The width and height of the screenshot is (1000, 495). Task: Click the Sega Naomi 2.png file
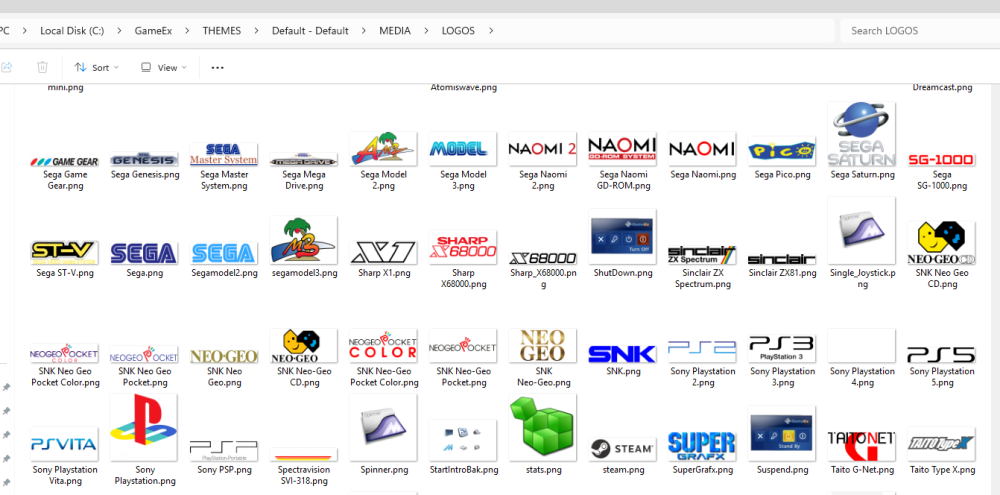click(543, 149)
